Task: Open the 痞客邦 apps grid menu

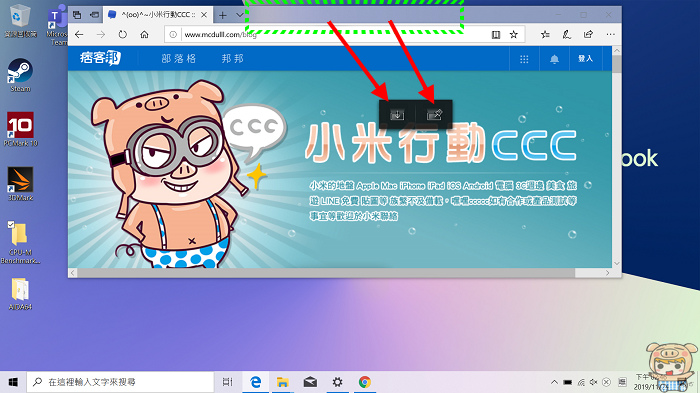Action: point(524,59)
